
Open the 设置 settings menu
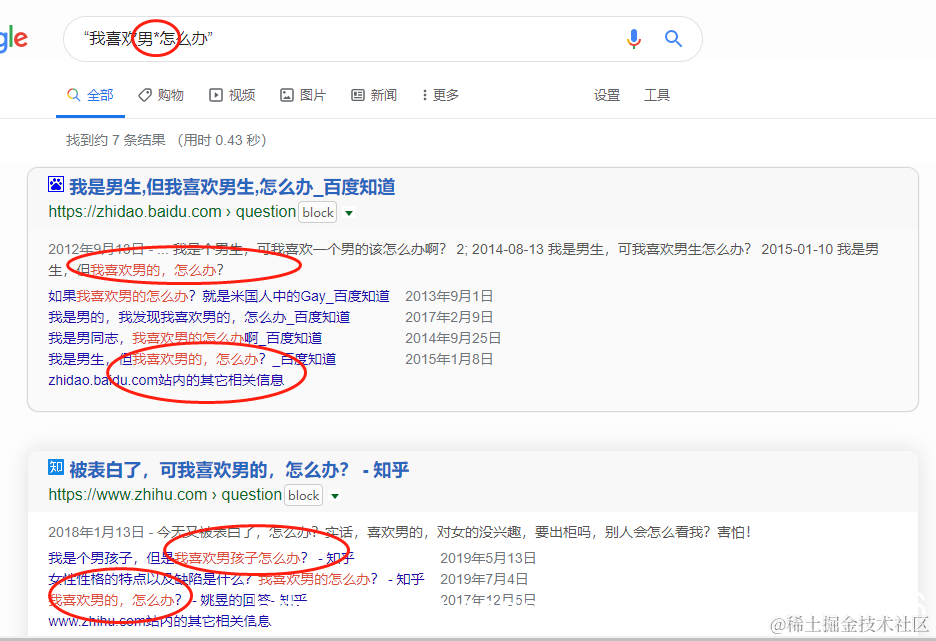[607, 95]
